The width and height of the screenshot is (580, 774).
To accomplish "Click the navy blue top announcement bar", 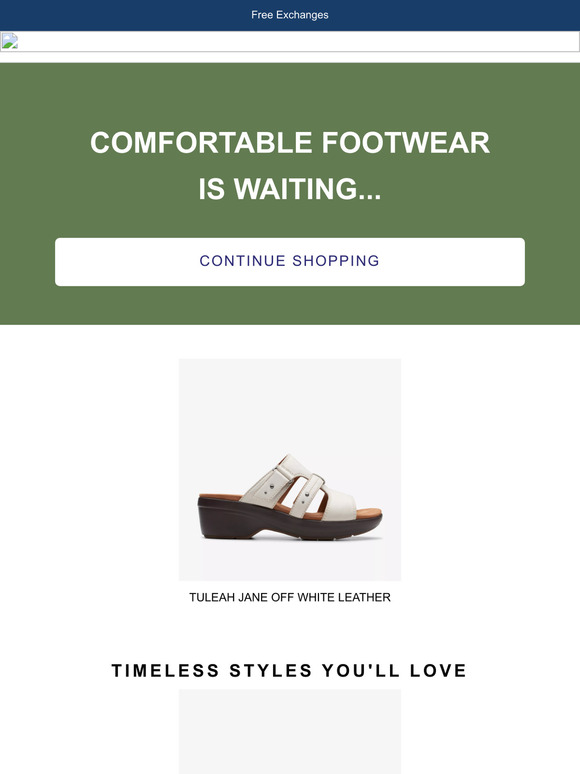I will (290, 15).
